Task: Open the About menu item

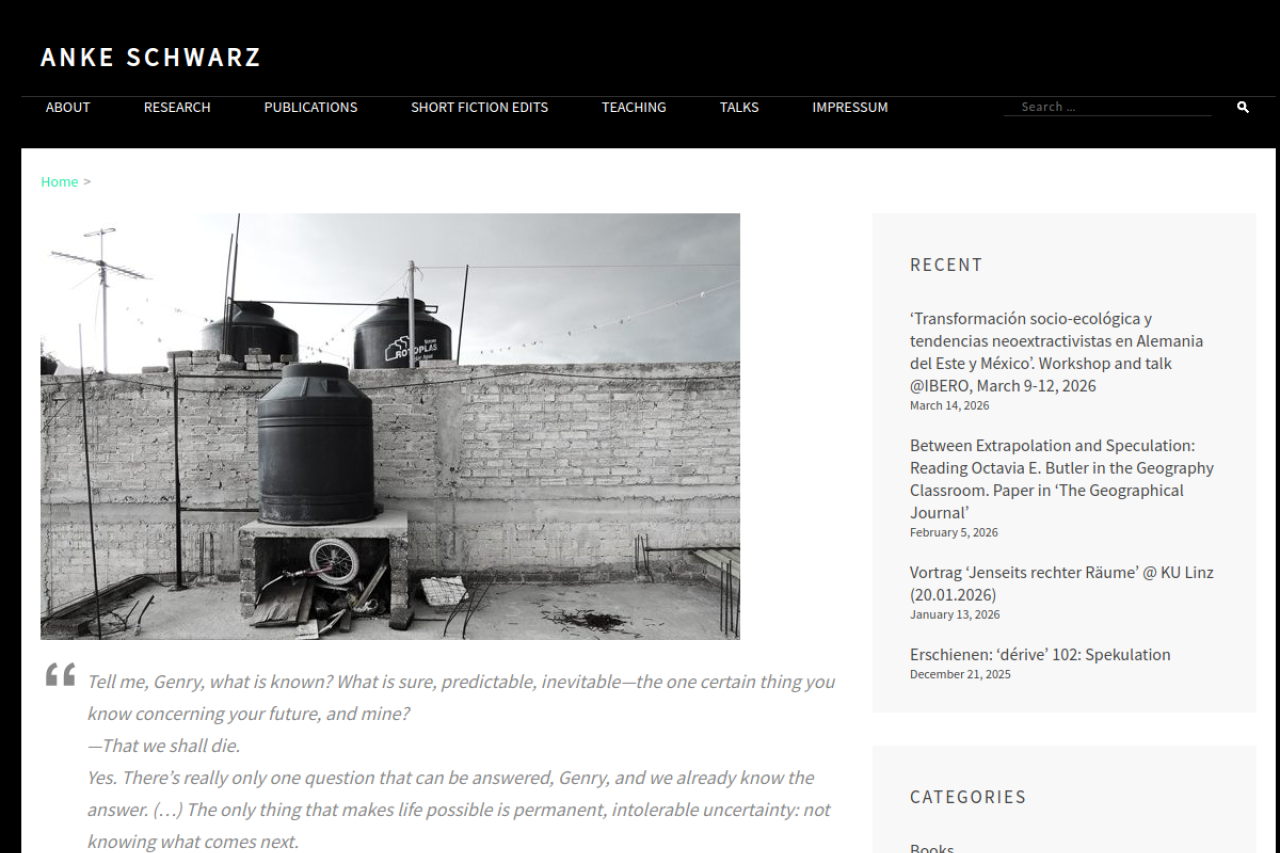Action: tap(68, 107)
